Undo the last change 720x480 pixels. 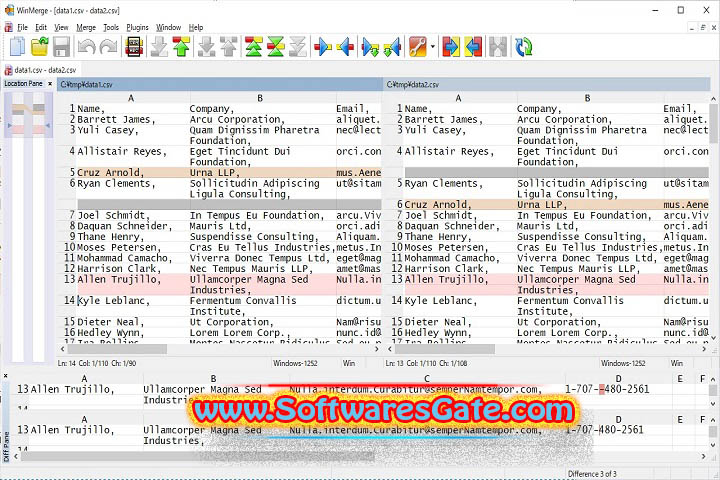coord(86,47)
